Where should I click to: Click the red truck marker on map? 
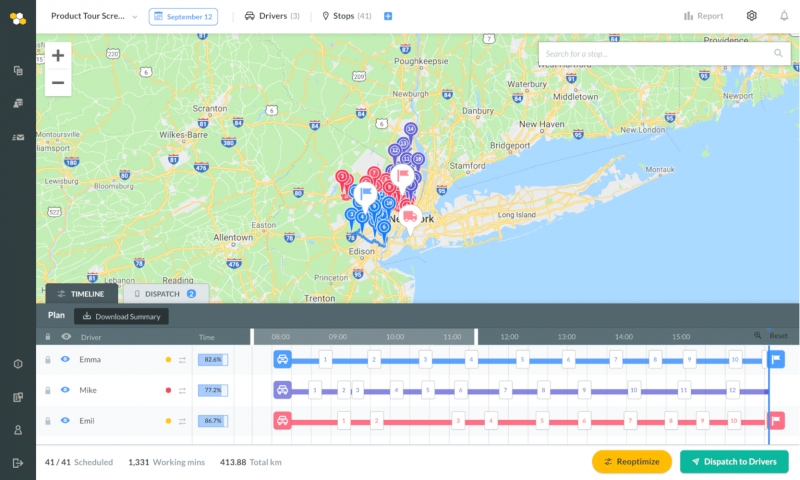(410, 217)
